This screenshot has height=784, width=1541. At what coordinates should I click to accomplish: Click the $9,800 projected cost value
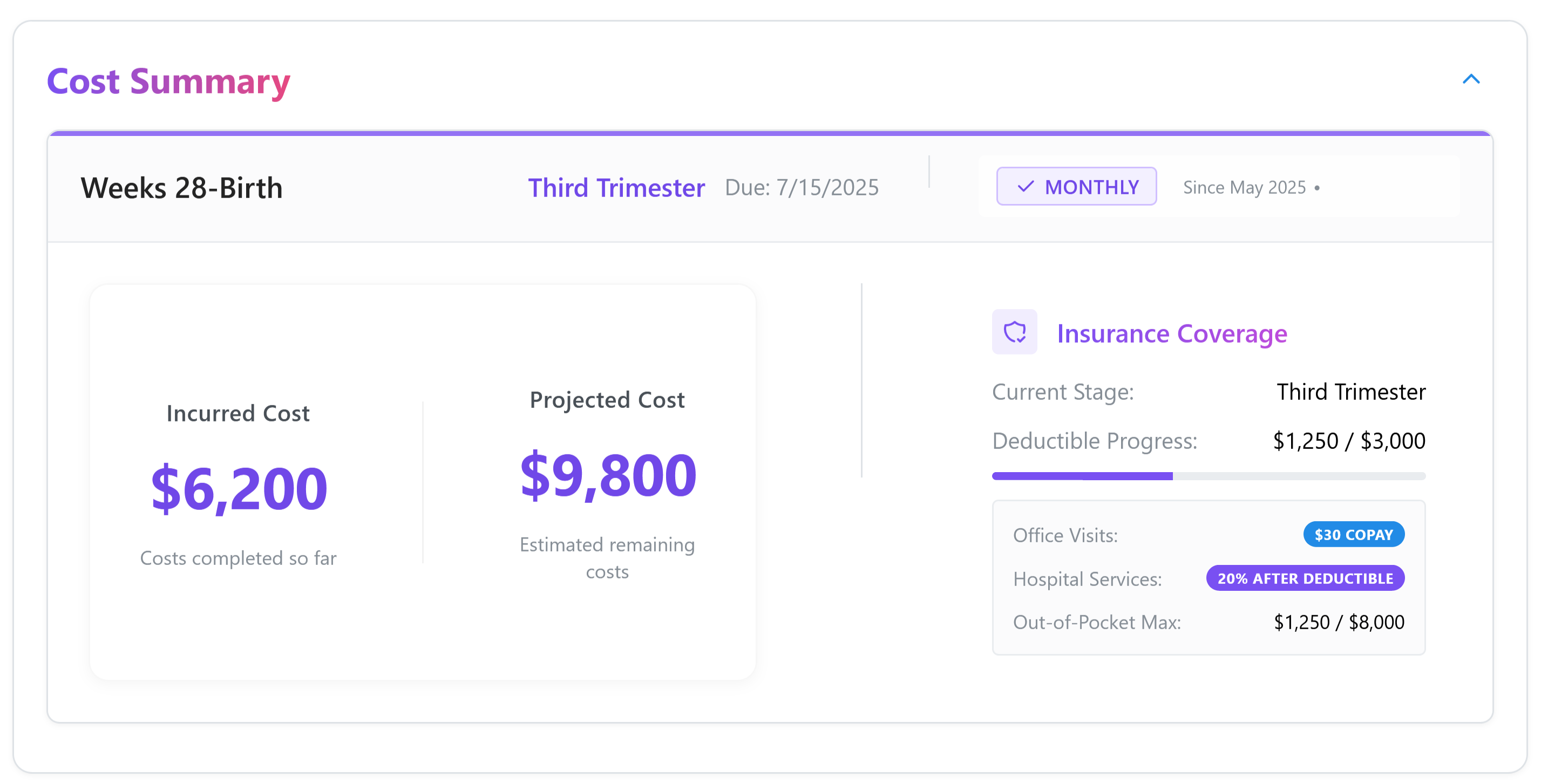607,475
